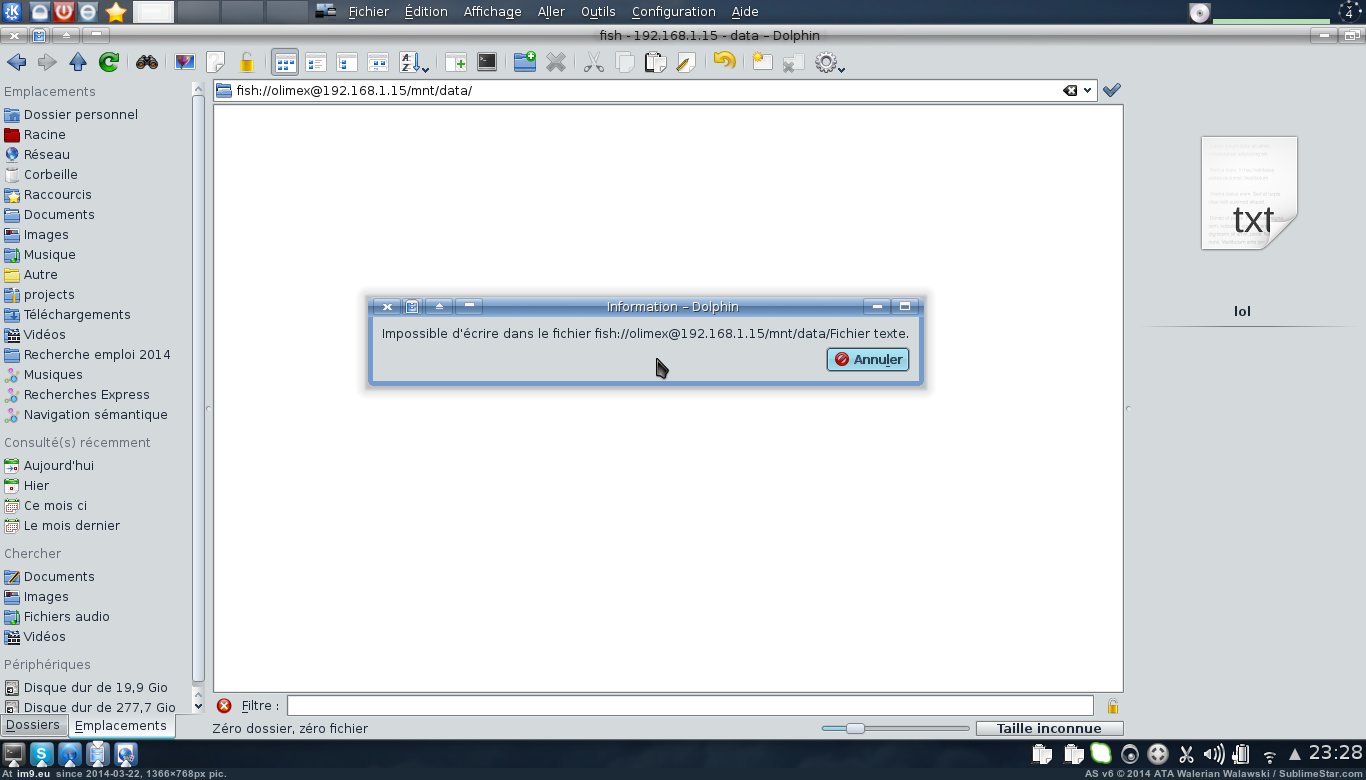
Task: Open Téléchargements in the places panel
Action: coord(77,315)
